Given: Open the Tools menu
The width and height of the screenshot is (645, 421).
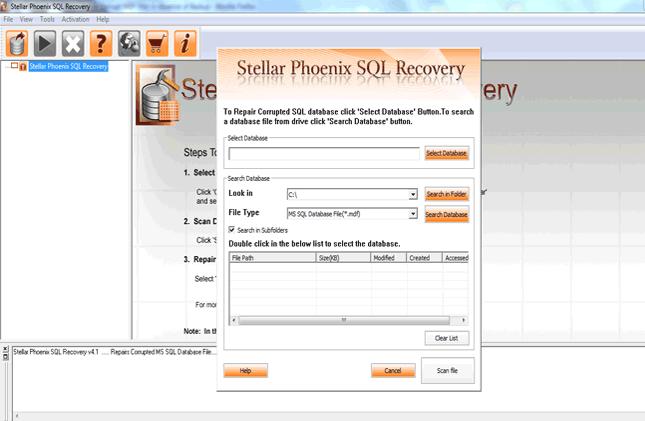Looking at the screenshot, I should coord(47,19).
